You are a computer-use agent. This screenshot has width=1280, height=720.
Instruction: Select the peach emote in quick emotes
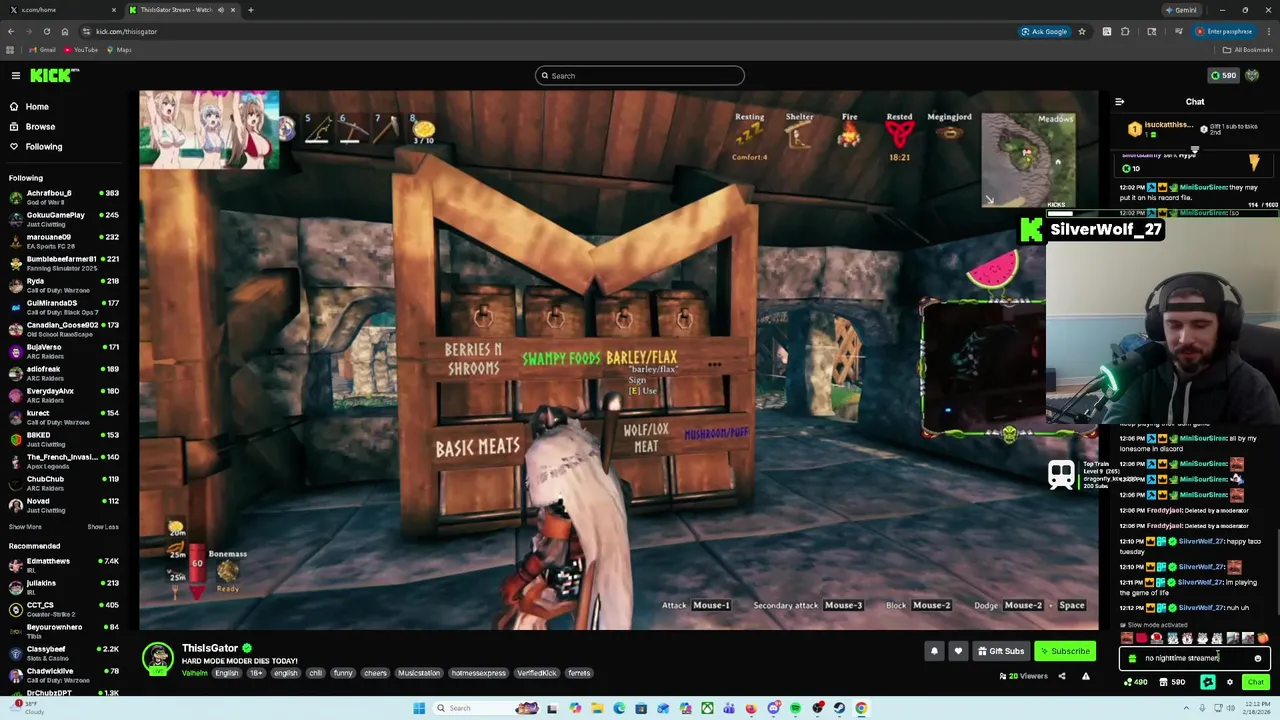click(1263, 638)
